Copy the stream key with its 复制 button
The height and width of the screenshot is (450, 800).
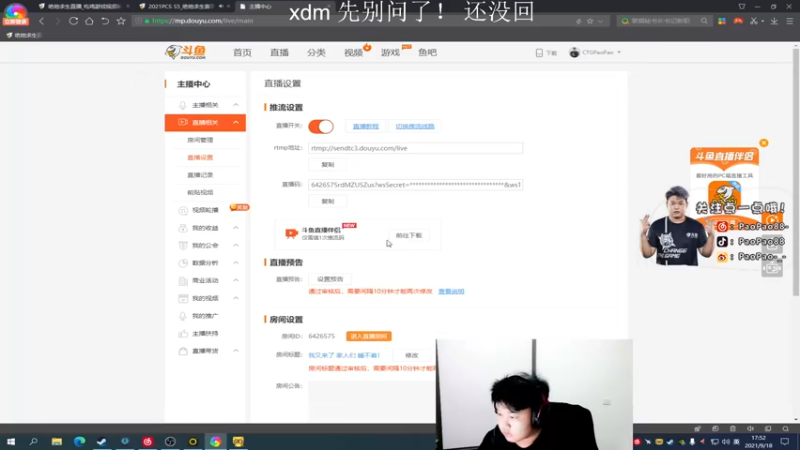[x=328, y=201]
